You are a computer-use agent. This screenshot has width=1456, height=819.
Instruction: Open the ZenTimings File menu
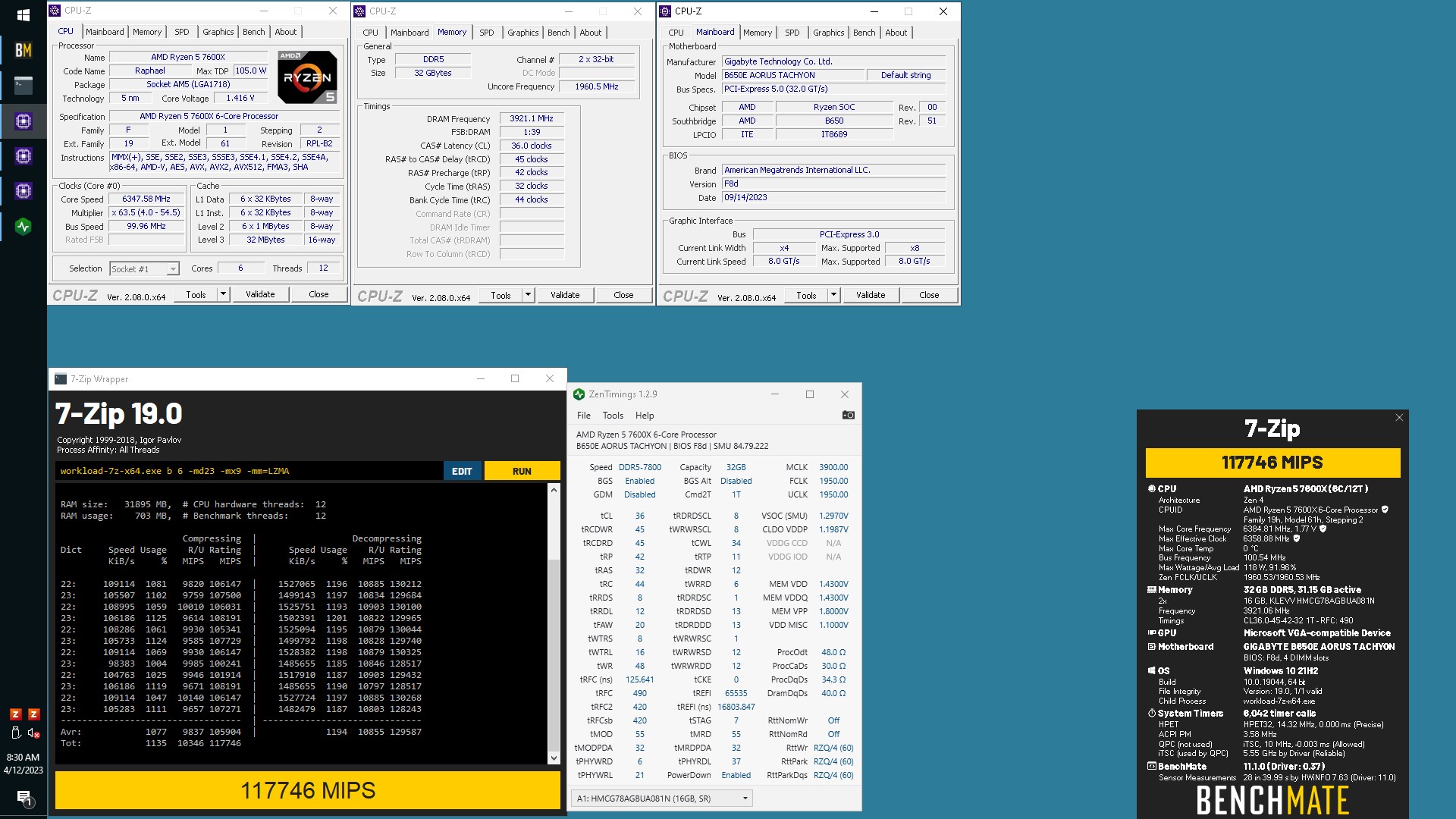(x=583, y=416)
